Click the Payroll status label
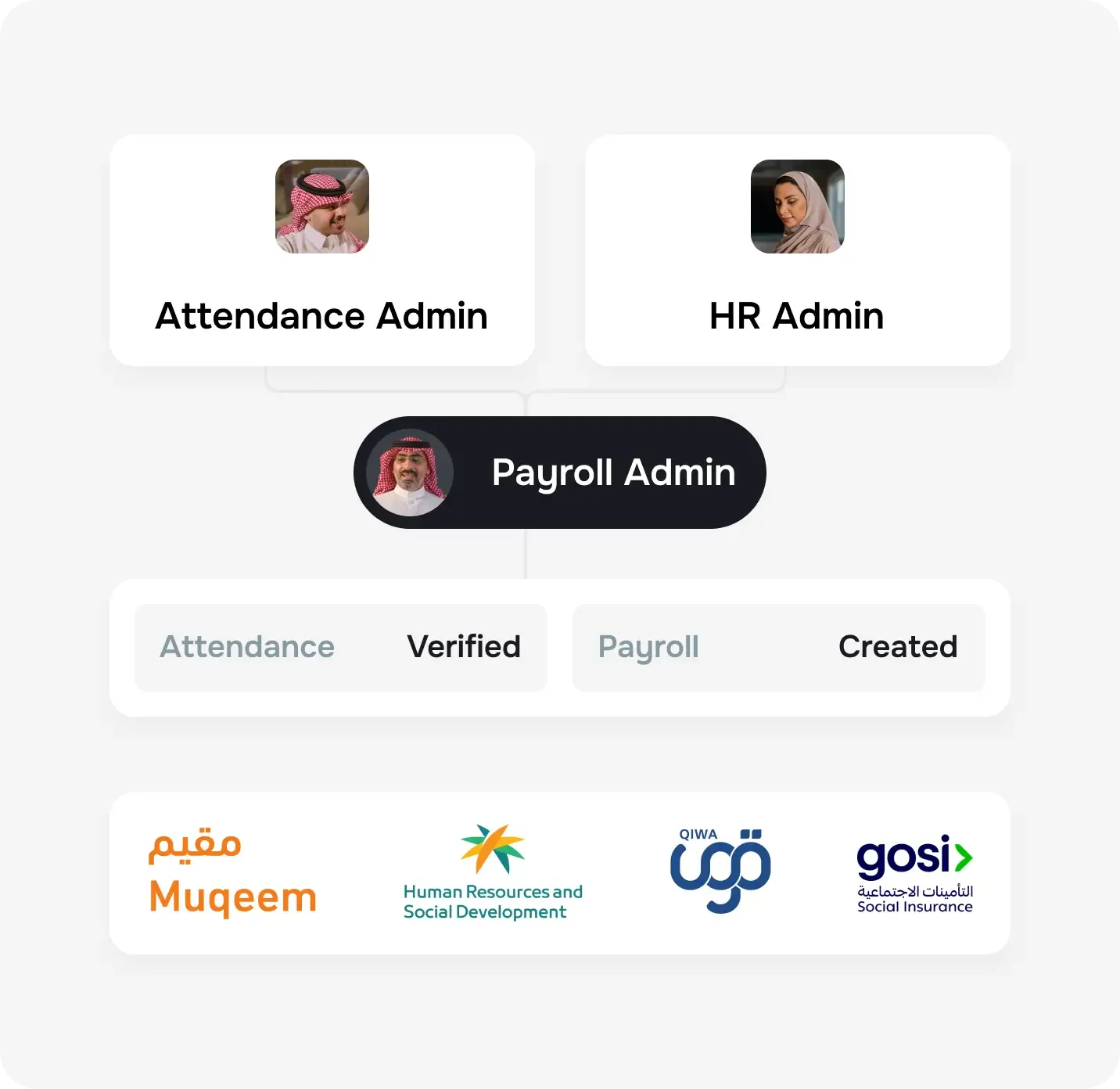1120x1089 pixels. point(648,647)
